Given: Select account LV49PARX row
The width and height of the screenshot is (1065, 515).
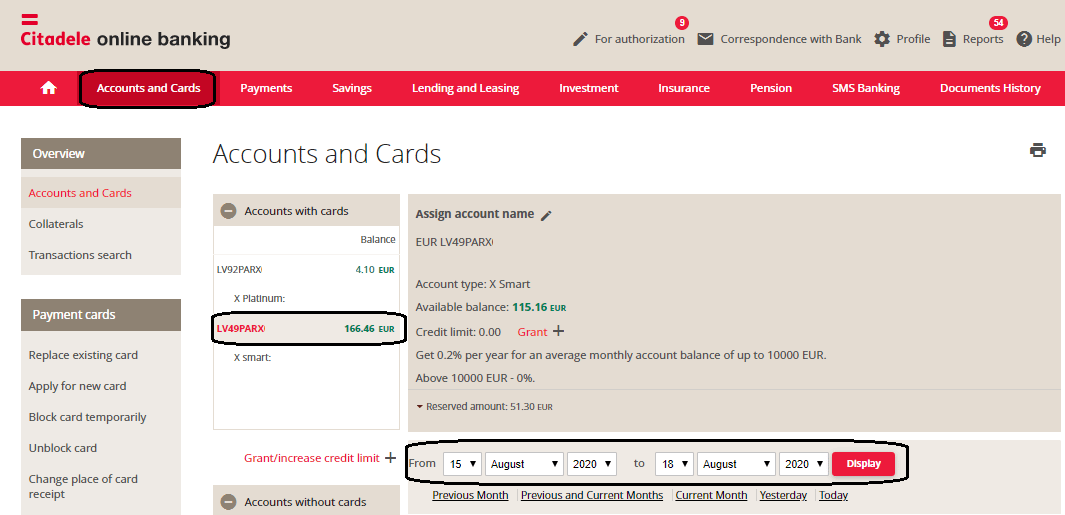Looking at the screenshot, I should (x=306, y=329).
